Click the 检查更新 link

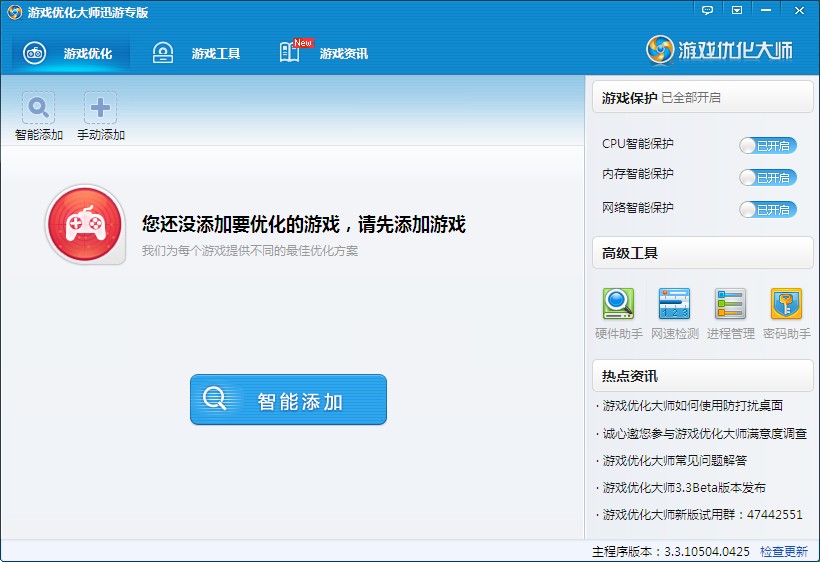point(783,551)
